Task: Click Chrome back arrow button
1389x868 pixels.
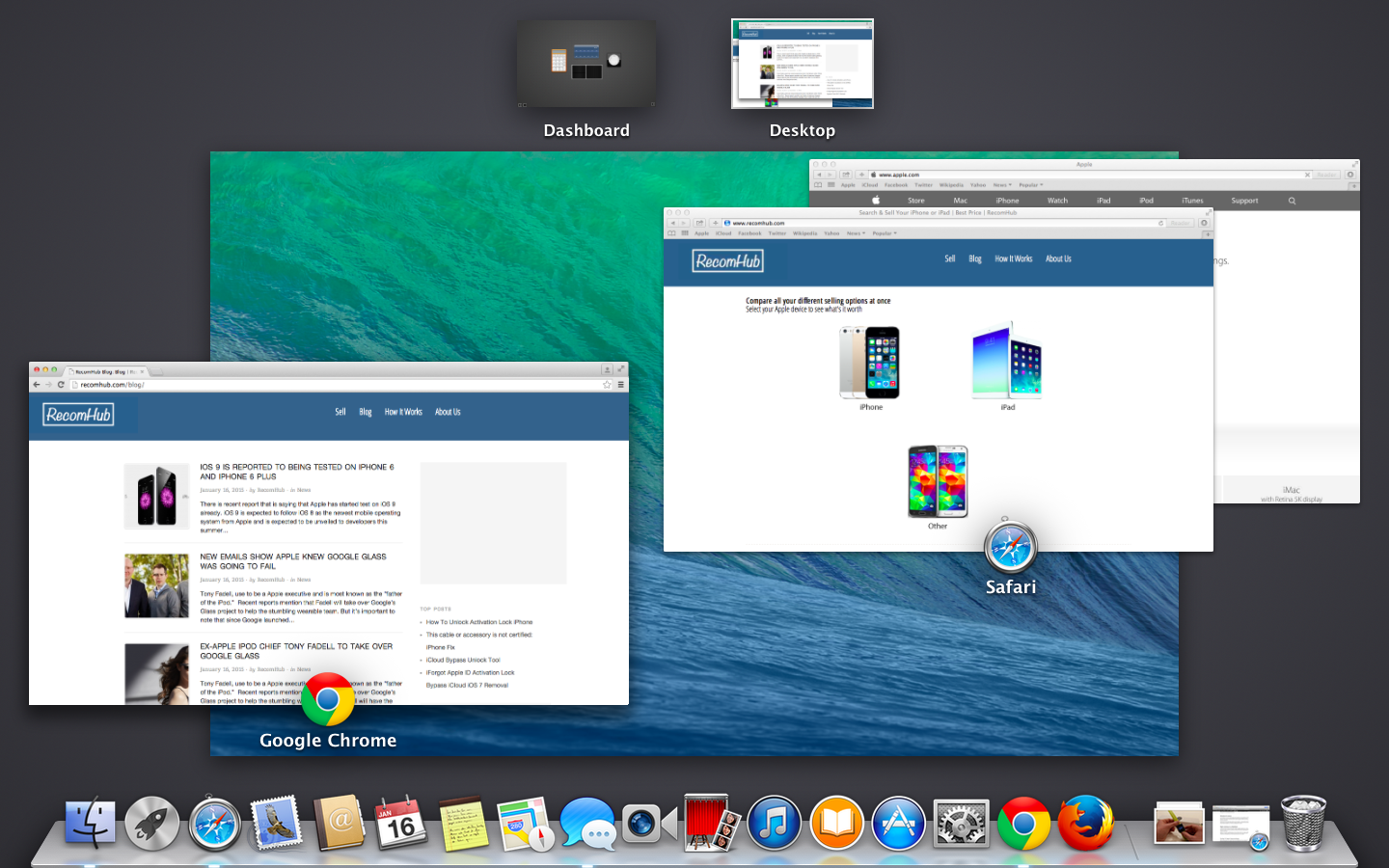Action: [37, 385]
